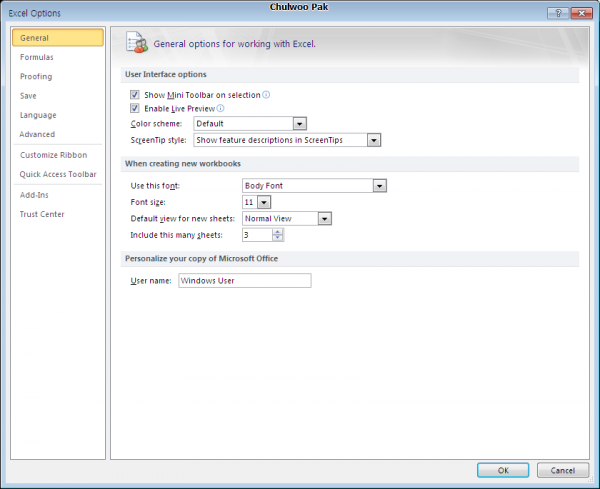Click the User name text field
The height and width of the screenshot is (489, 600).
coord(245,280)
